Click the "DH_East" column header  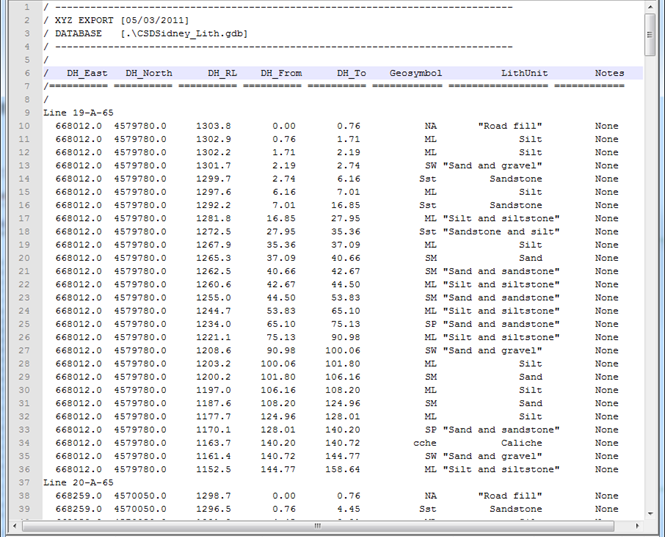(87, 73)
